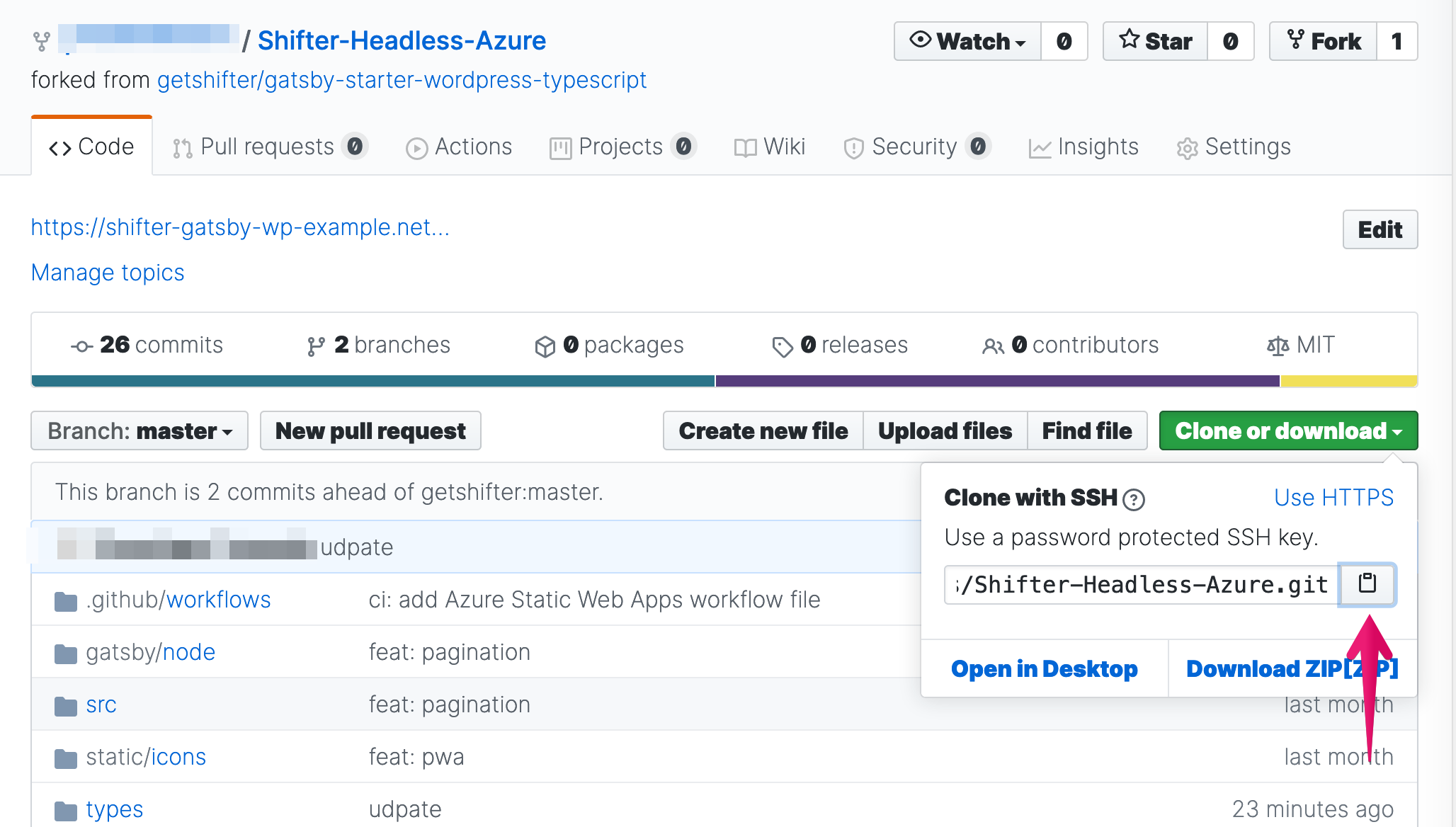Open 'udpate' commit on types row

point(405,809)
